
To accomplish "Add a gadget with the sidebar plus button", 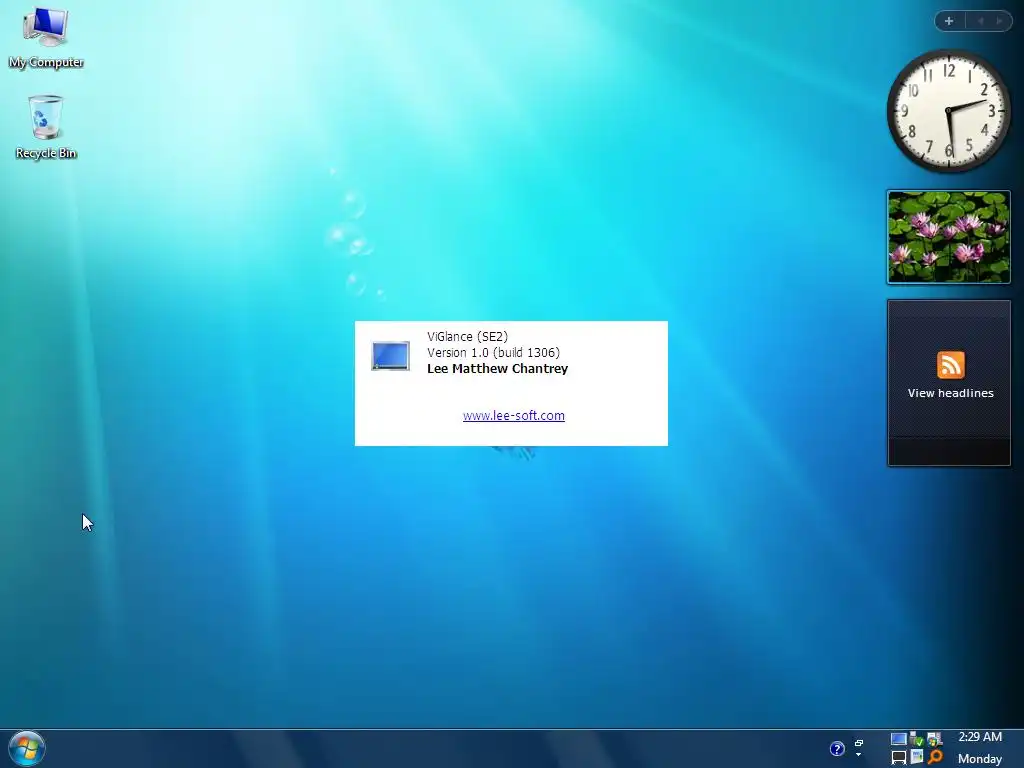I will pos(949,21).
